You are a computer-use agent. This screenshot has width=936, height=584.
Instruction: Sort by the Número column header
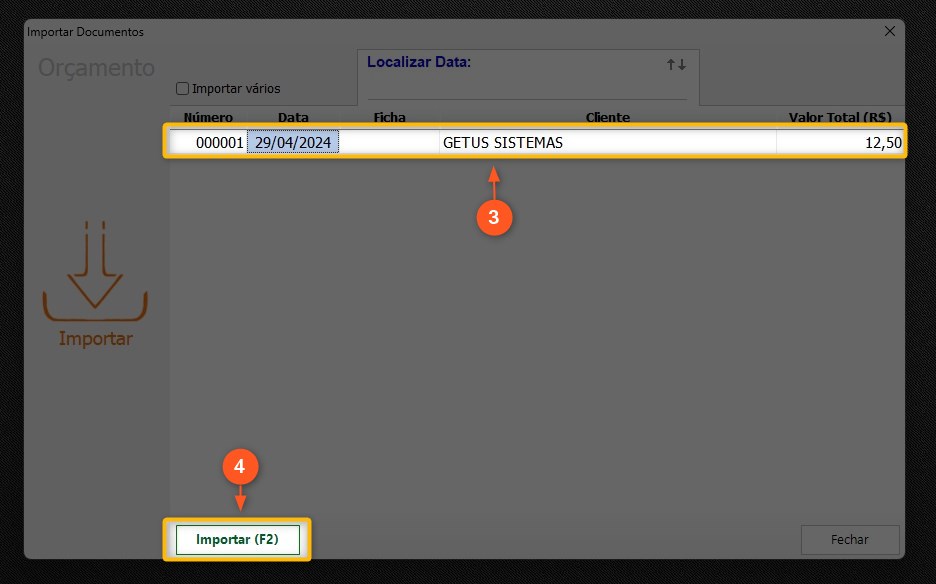click(x=208, y=117)
